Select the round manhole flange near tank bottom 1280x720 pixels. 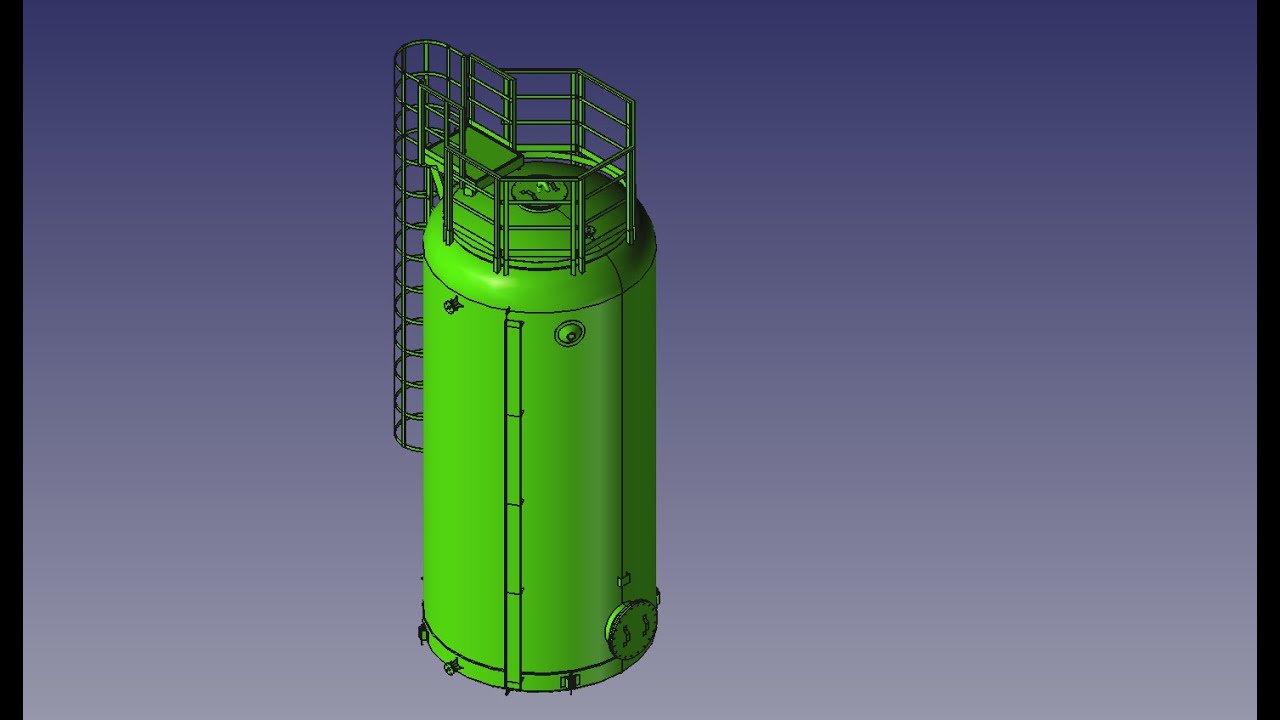(632, 630)
